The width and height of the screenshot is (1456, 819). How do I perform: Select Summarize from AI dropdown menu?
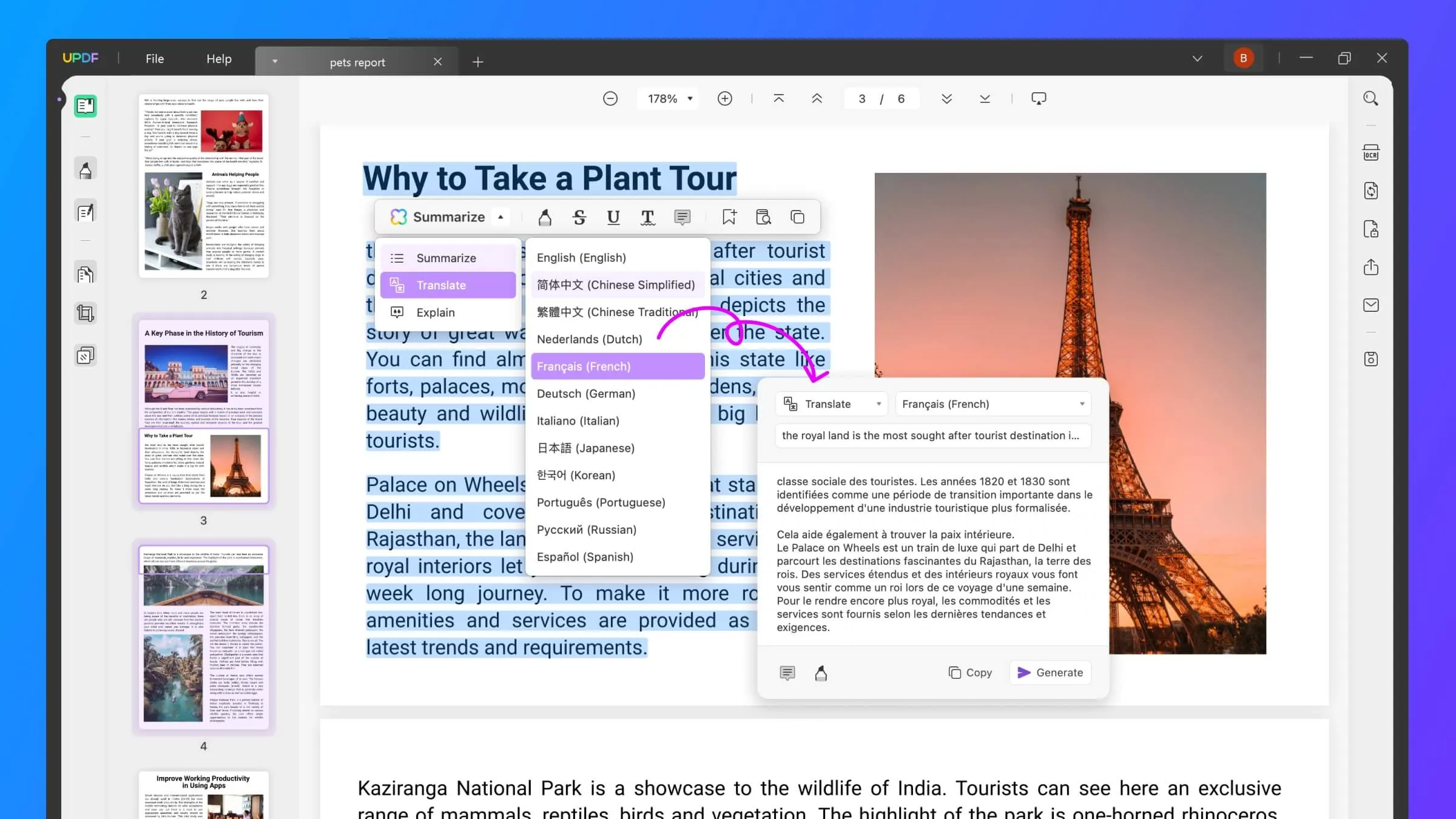[446, 258]
